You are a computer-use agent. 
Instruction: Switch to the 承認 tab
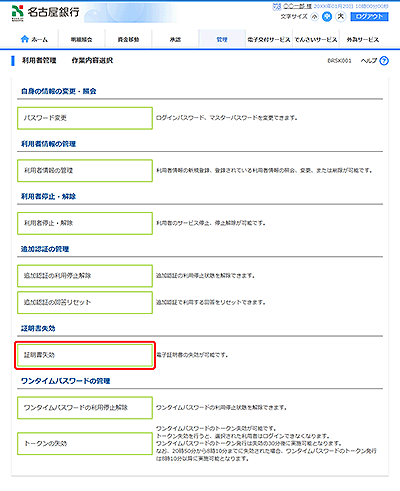pos(175,39)
